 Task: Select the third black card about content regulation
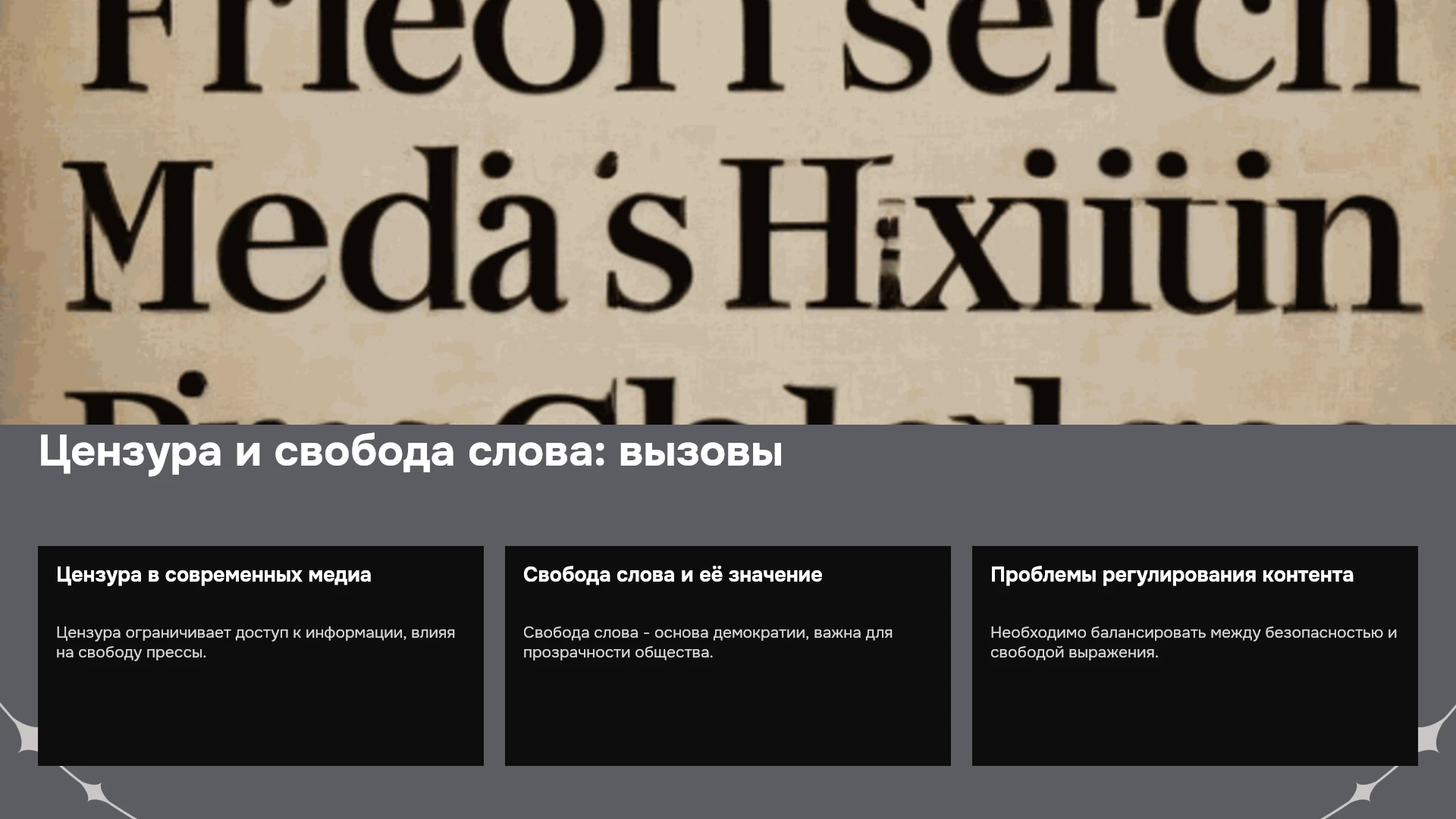(1195, 656)
